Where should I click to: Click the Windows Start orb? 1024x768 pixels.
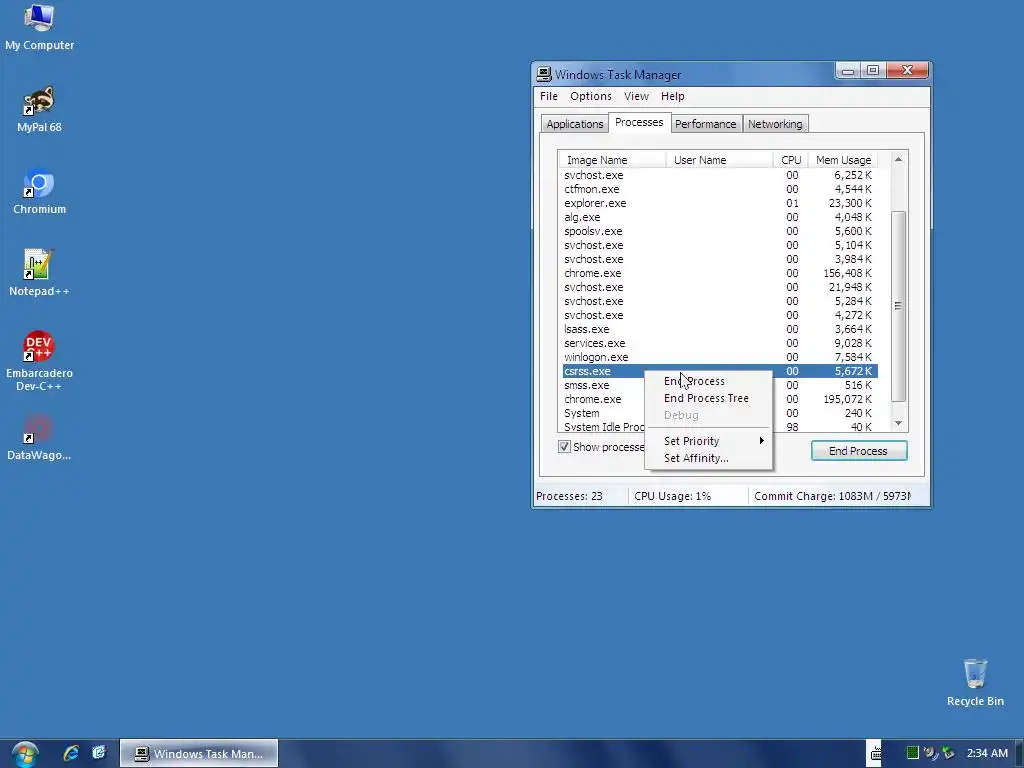tap(25, 754)
